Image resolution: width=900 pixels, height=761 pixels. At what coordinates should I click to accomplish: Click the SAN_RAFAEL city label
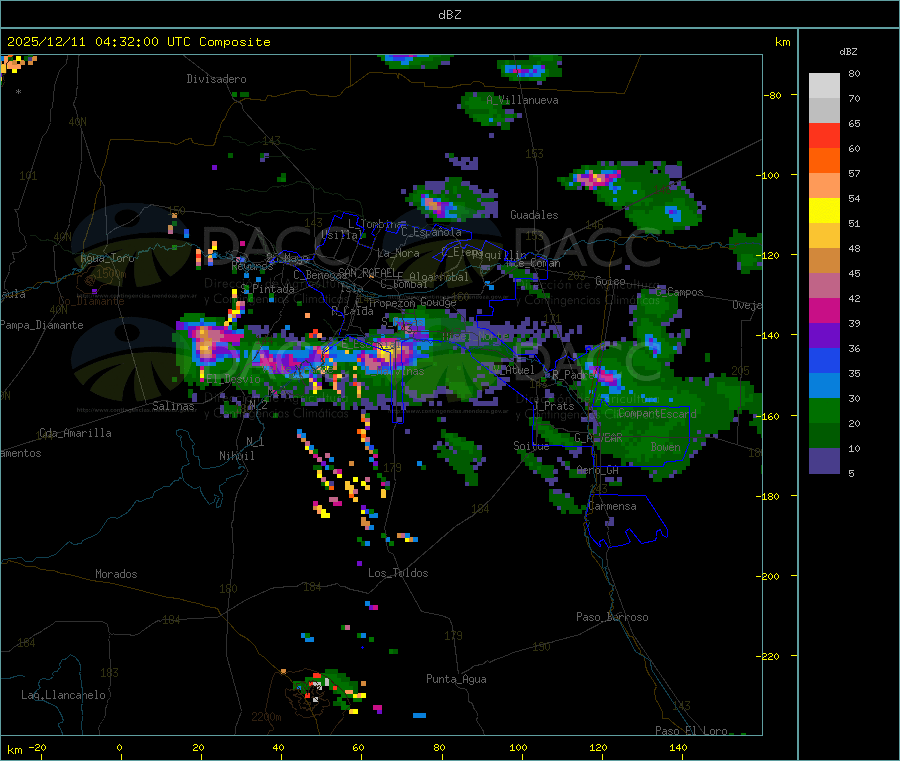(367, 272)
